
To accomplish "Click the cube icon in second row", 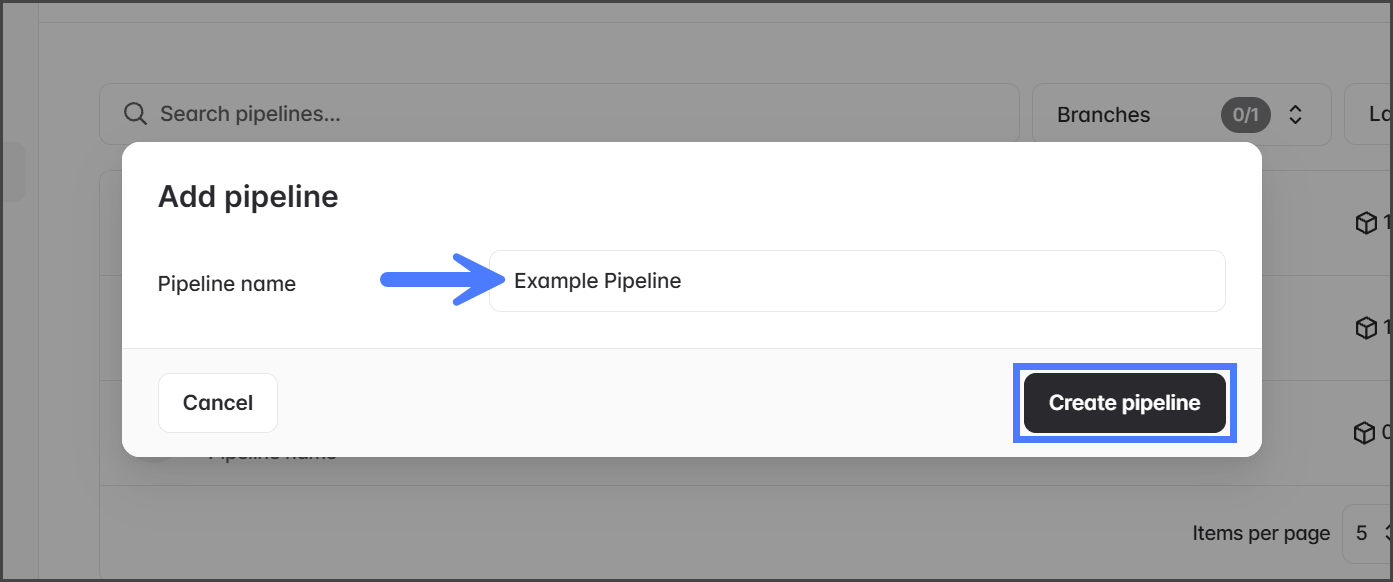I will pyautogui.click(x=1365, y=328).
